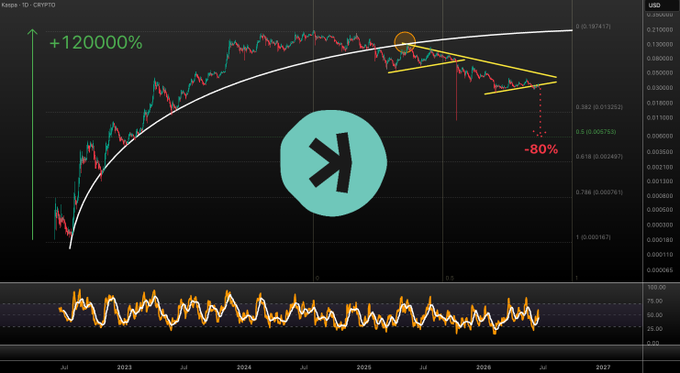Click Fibonacci level label 1 (0.000167)
The width and height of the screenshot is (680, 373).
[x=593, y=237]
